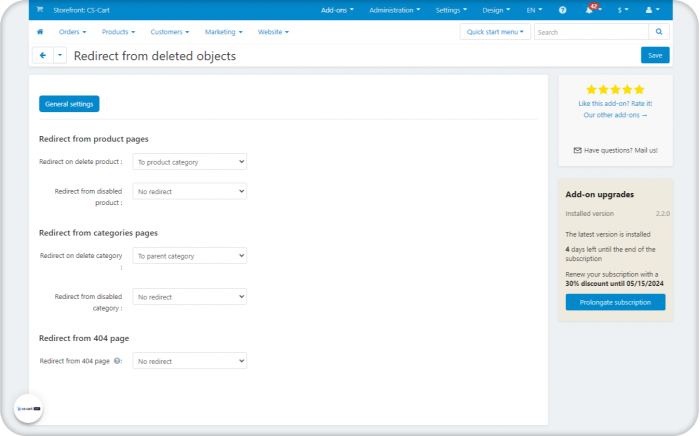Click Have questions? Mail us! link
The height and width of the screenshot is (436, 700).
[x=621, y=150]
